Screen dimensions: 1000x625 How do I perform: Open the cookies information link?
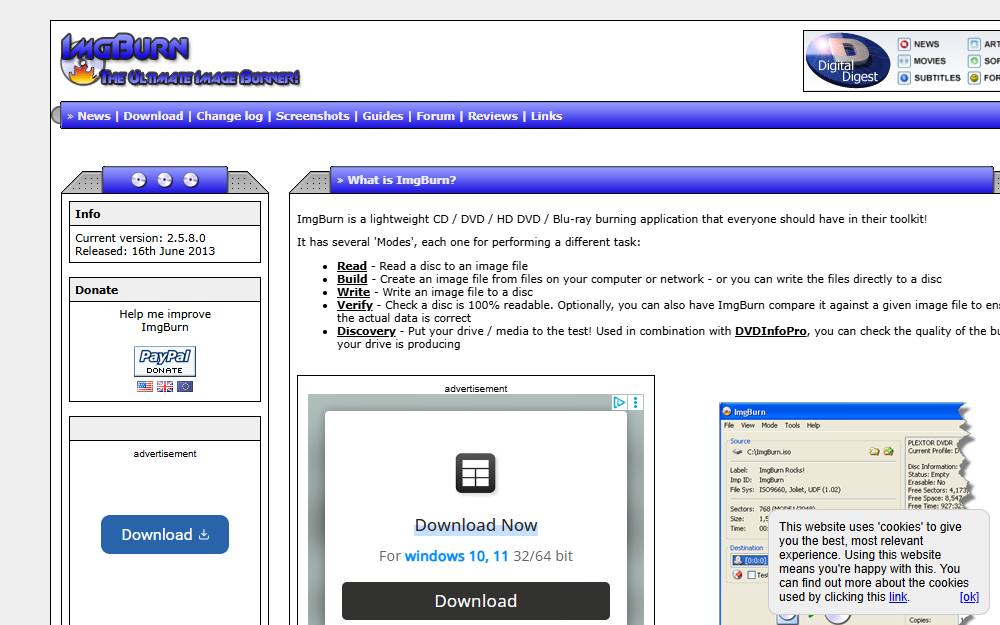pos(898,597)
